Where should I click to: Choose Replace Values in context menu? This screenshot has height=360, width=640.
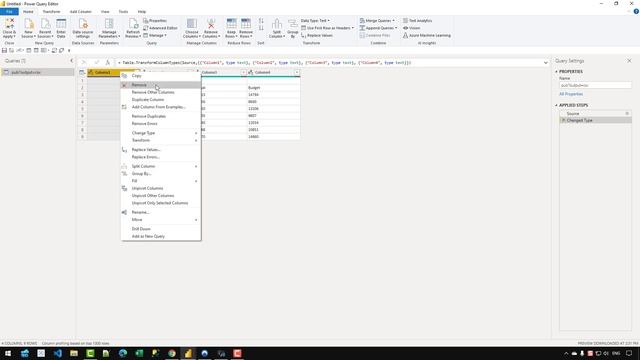pos(161,150)
